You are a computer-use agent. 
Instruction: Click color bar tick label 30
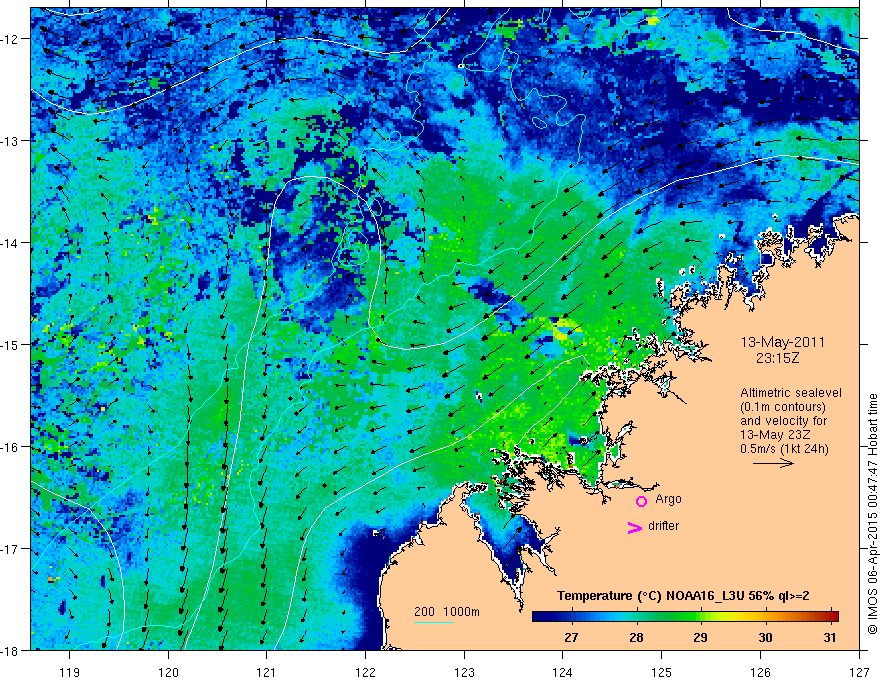tap(766, 638)
